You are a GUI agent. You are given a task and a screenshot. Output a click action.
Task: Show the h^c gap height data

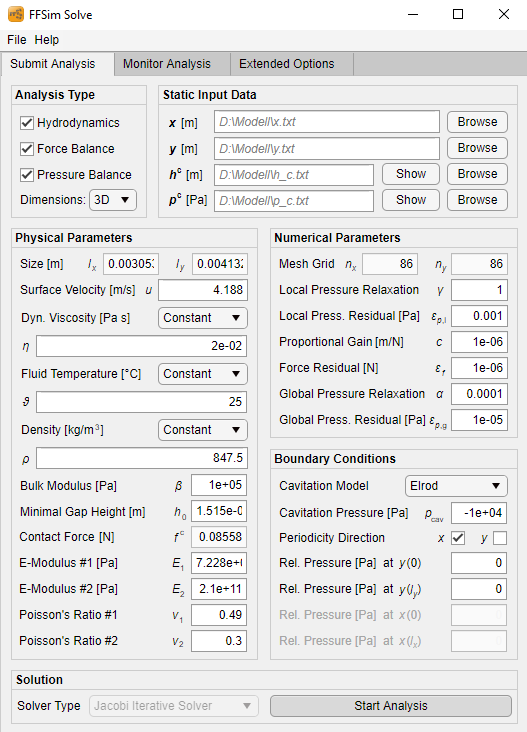pyautogui.click(x=411, y=174)
